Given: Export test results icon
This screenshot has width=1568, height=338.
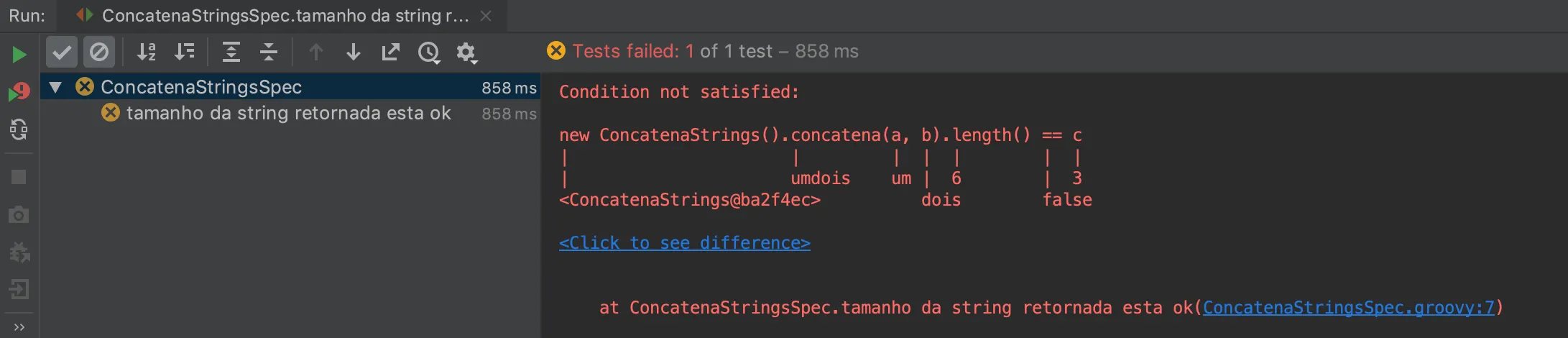Looking at the screenshot, I should pyautogui.click(x=390, y=52).
